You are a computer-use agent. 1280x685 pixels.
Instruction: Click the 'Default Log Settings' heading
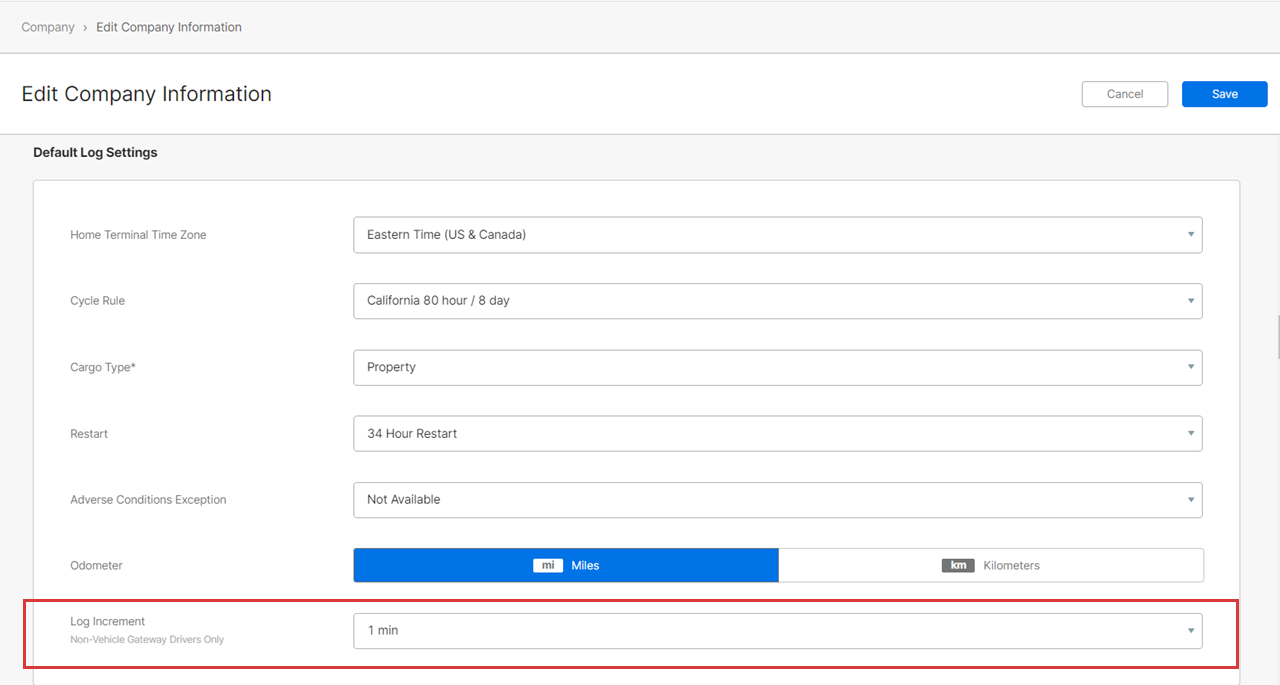[95, 153]
